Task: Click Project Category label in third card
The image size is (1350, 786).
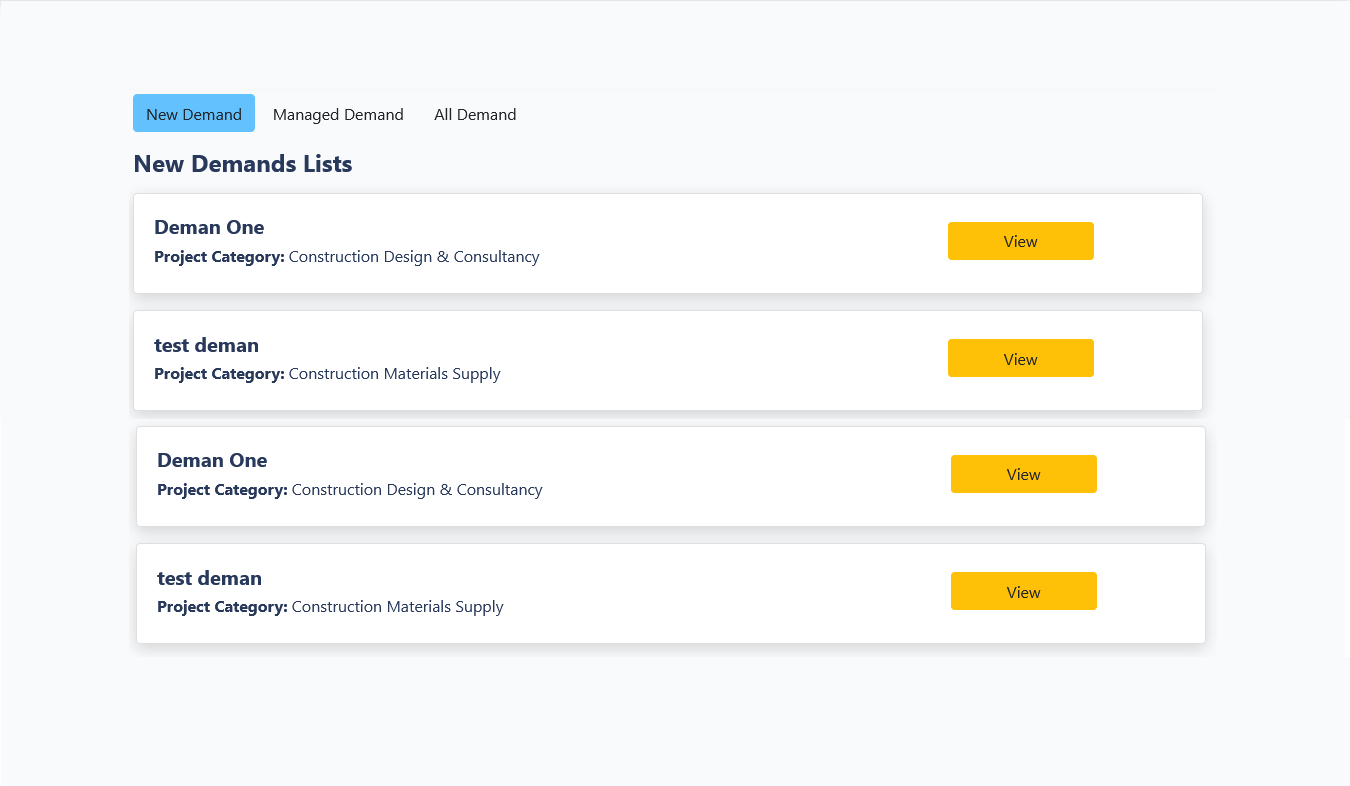Action: tap(222, 490)
